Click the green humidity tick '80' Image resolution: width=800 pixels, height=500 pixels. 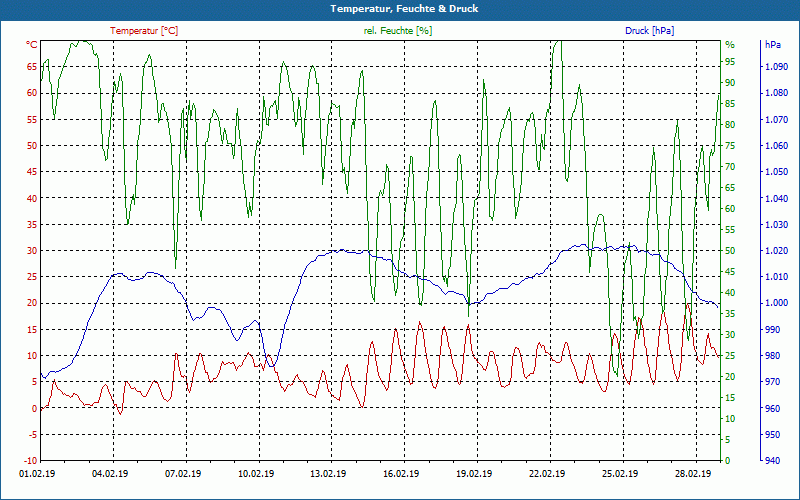(x=730, y=124)
